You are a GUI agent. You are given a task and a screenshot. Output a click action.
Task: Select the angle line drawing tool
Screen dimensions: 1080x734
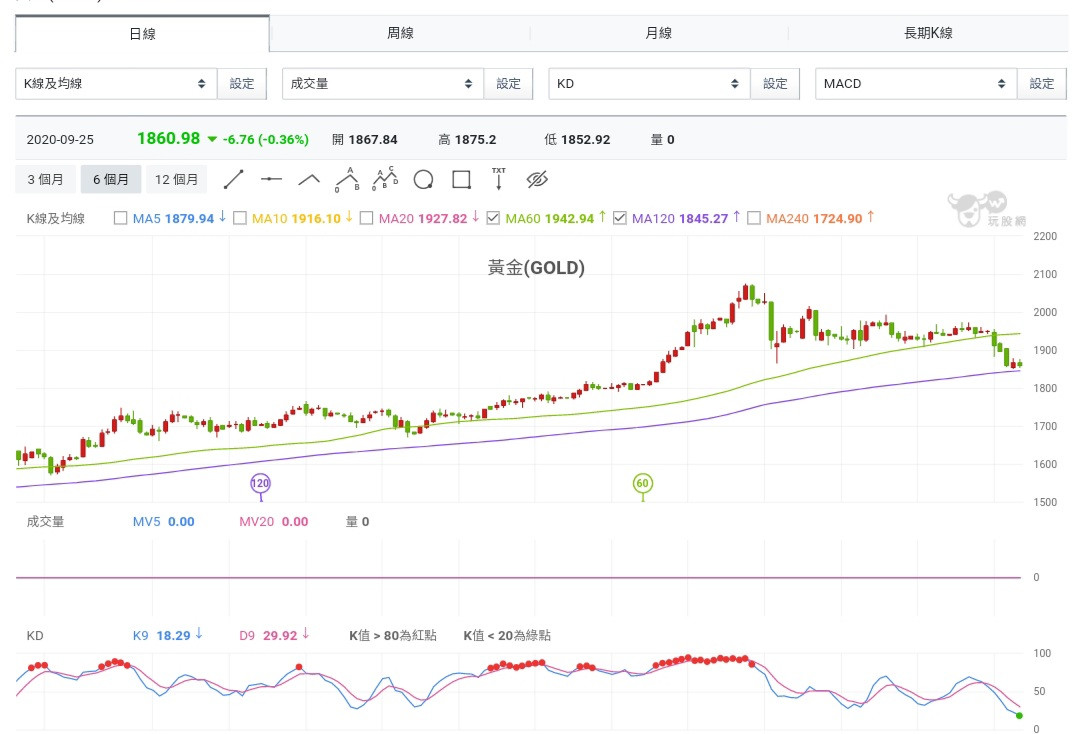click(309, 180)
